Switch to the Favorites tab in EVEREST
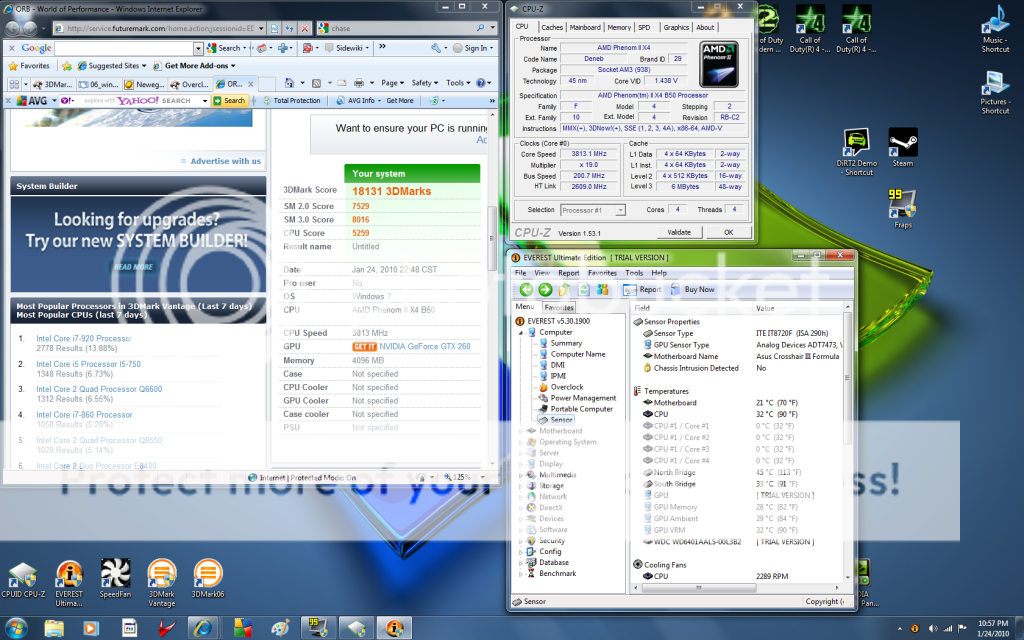 coord(559,308)
